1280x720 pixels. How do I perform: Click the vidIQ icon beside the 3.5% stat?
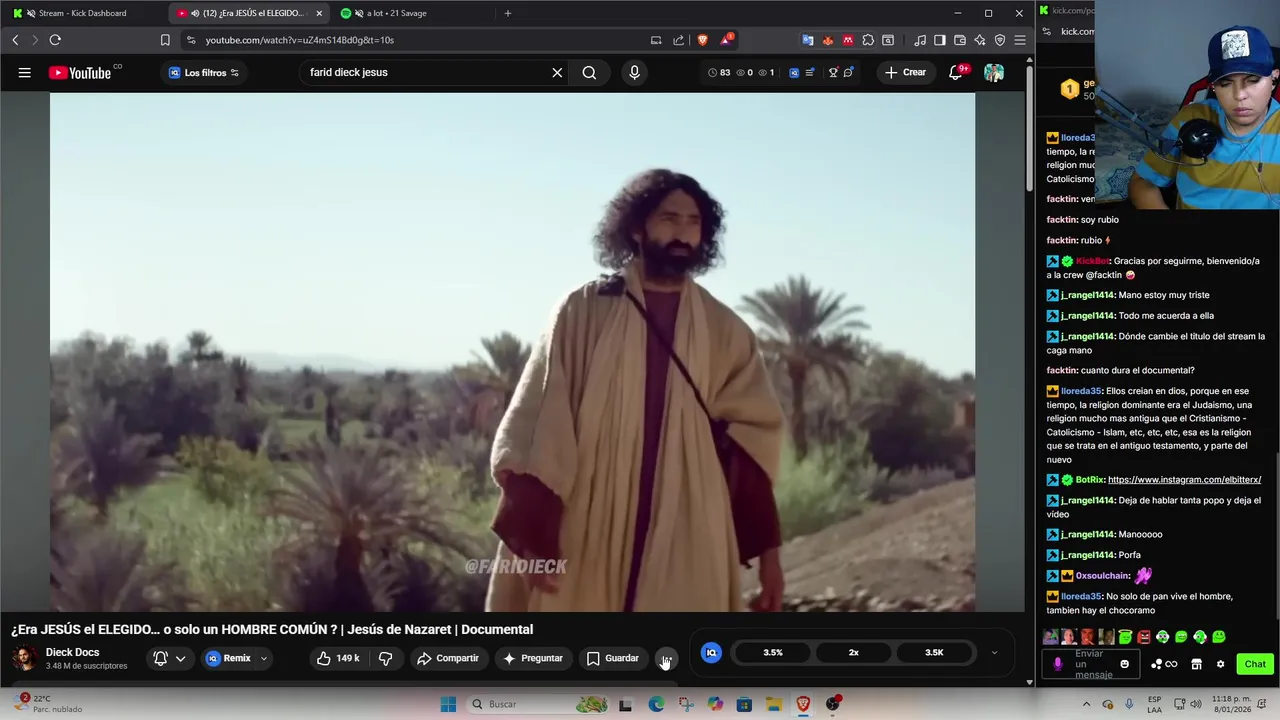coord(711,652)
